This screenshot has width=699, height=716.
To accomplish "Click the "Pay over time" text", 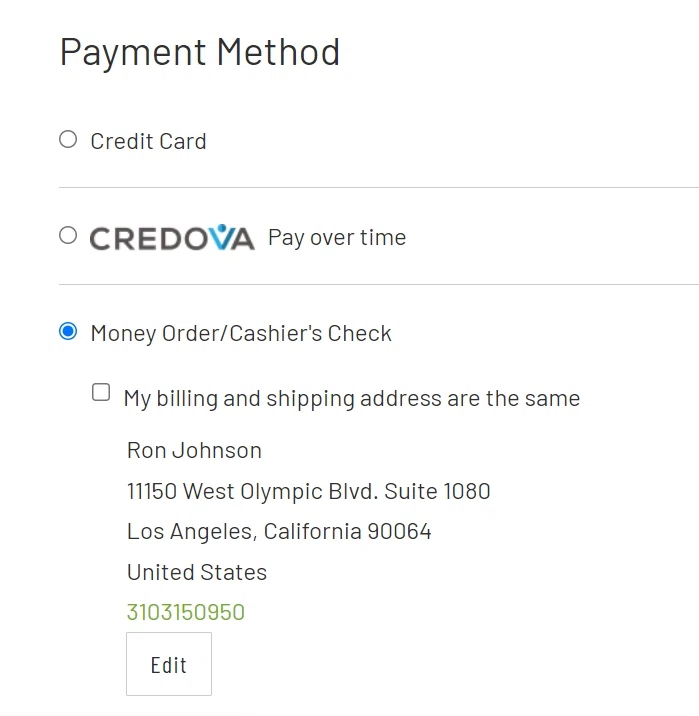I will [x=337, y=238].
